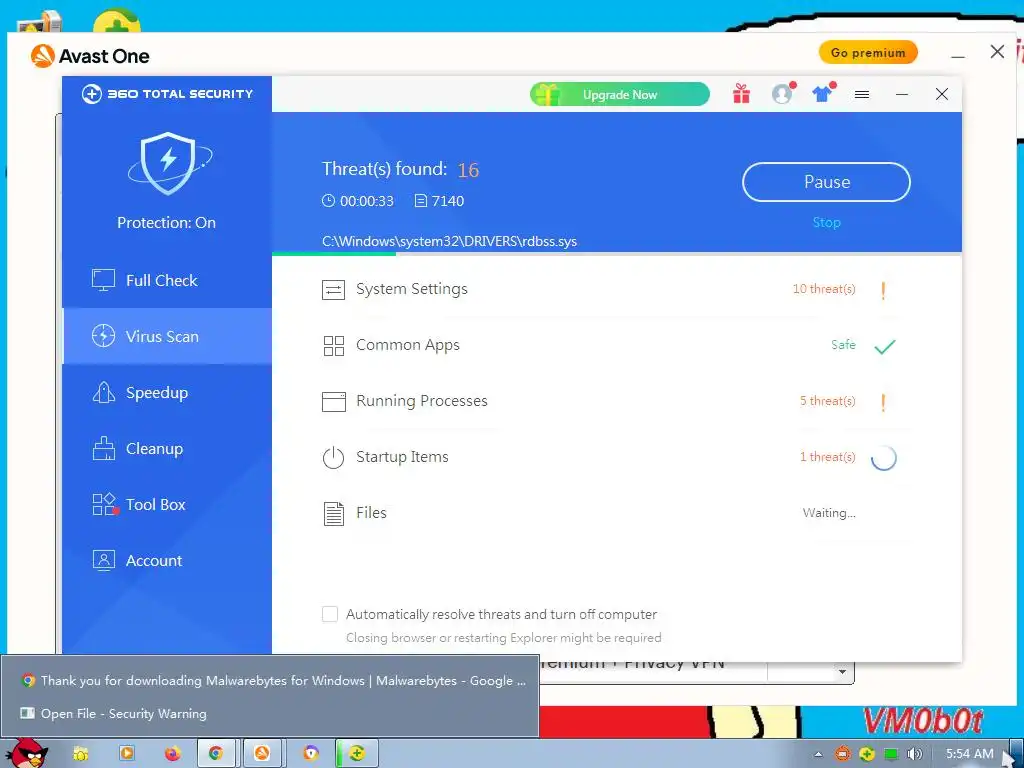Click the orange Avast tray icon
Screen dimensions: 1024x768
[842, 754]
